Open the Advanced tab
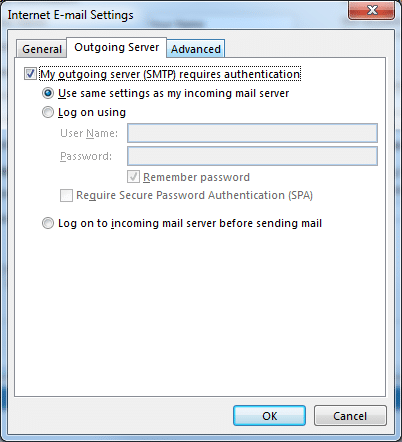This screenshot has width=402, height=442. (x=196, y=49)
